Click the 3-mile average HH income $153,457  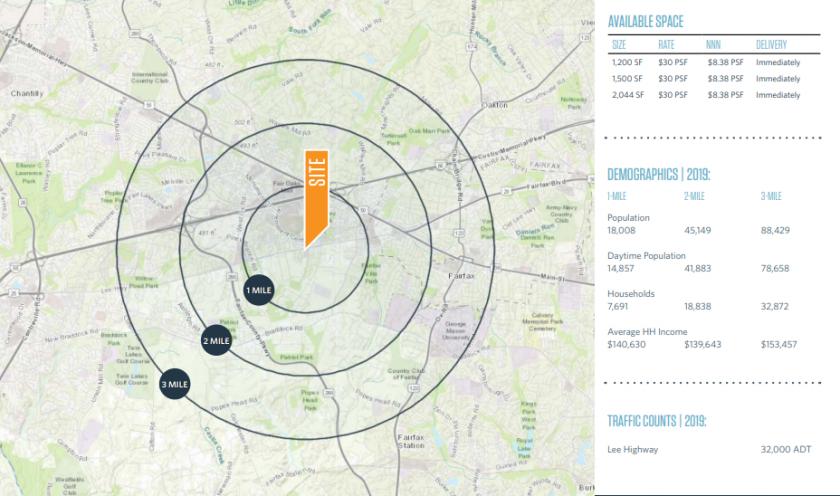778,344
